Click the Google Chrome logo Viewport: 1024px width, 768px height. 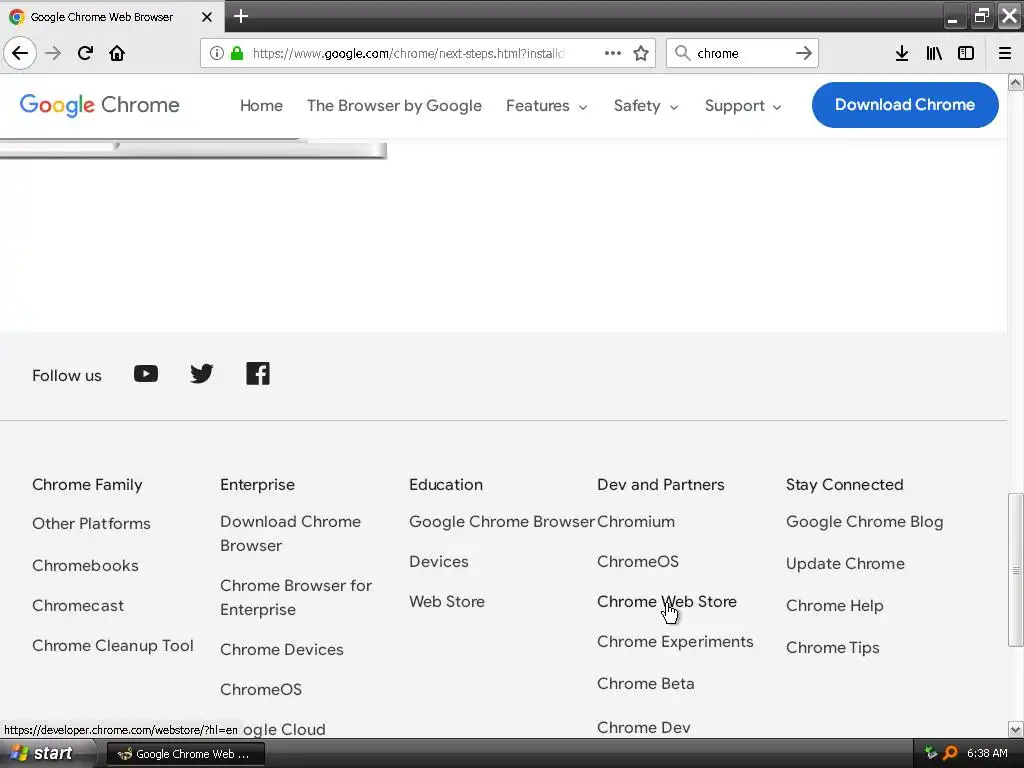(x=99, y=105)
